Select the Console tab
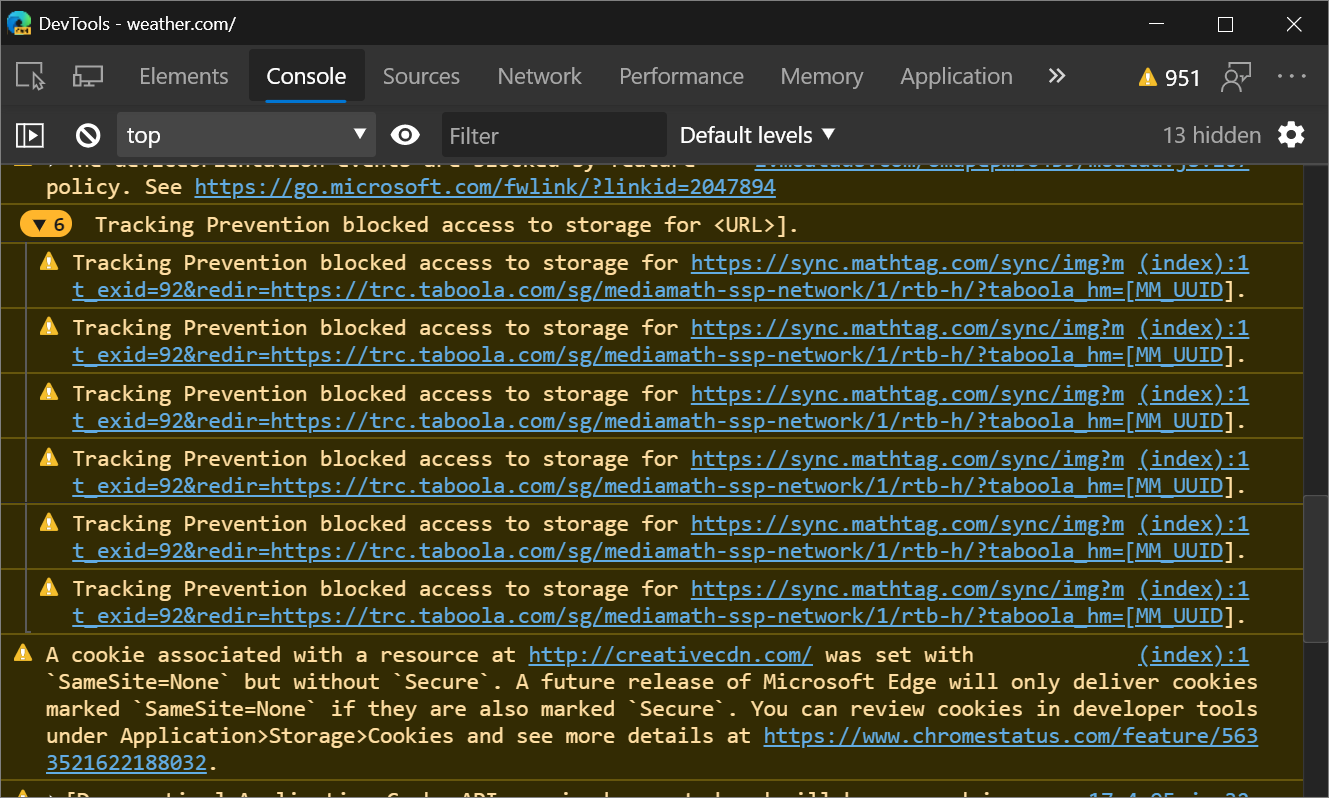This screenshot has width=1329, height=798. 306,76
